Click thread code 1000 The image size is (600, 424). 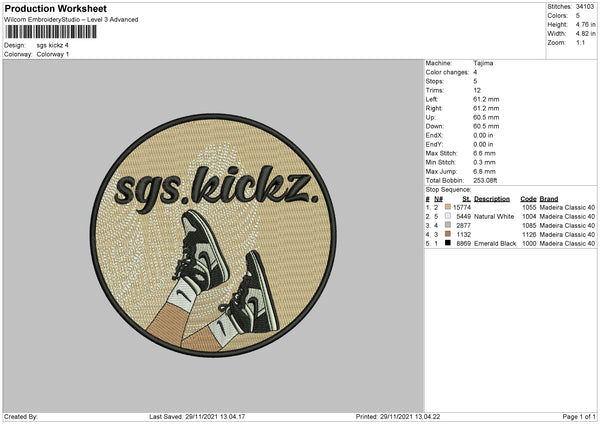529,243
